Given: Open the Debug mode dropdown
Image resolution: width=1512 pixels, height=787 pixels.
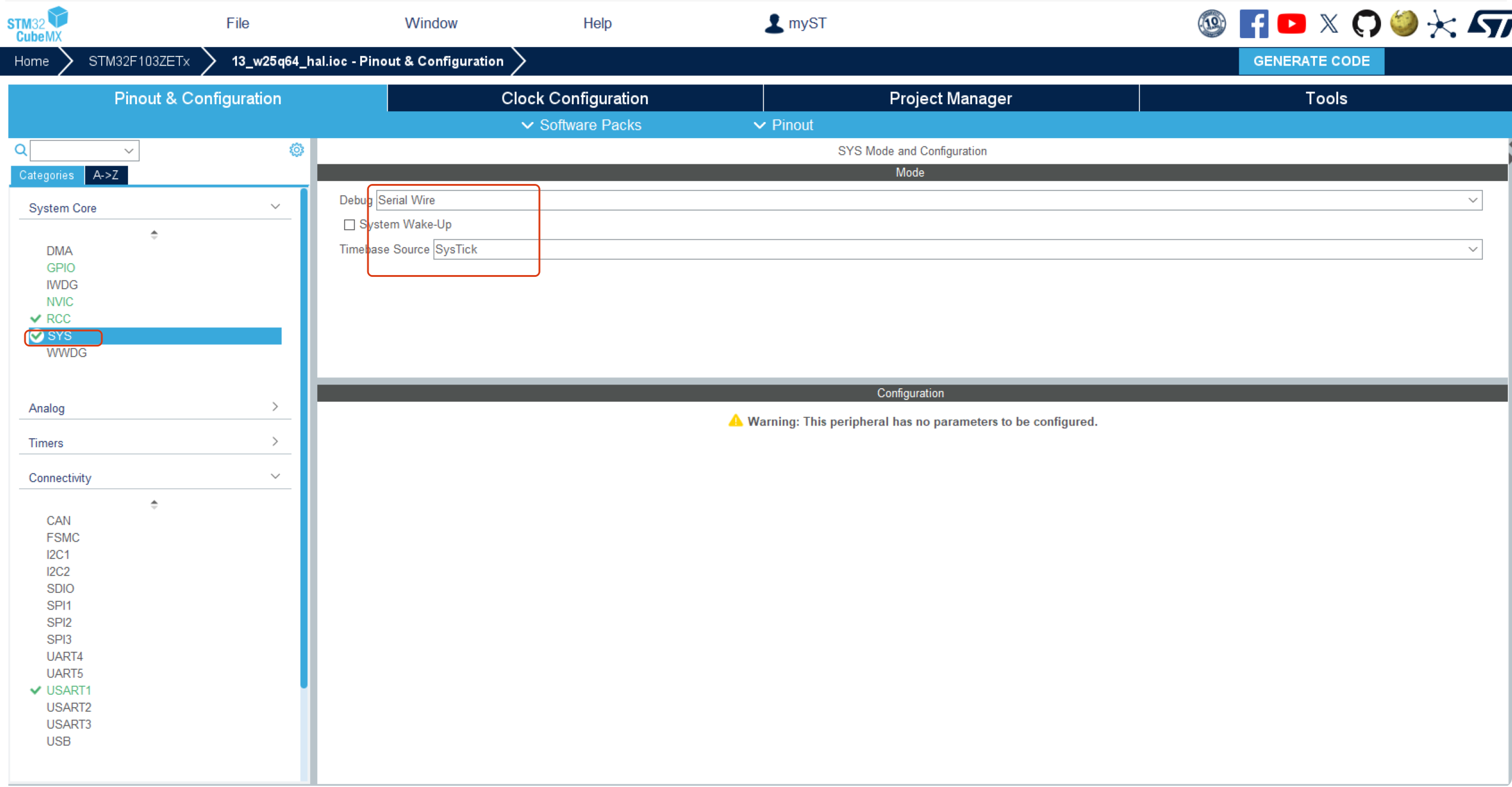Looking at the screenshot, I should point(1472,200).
